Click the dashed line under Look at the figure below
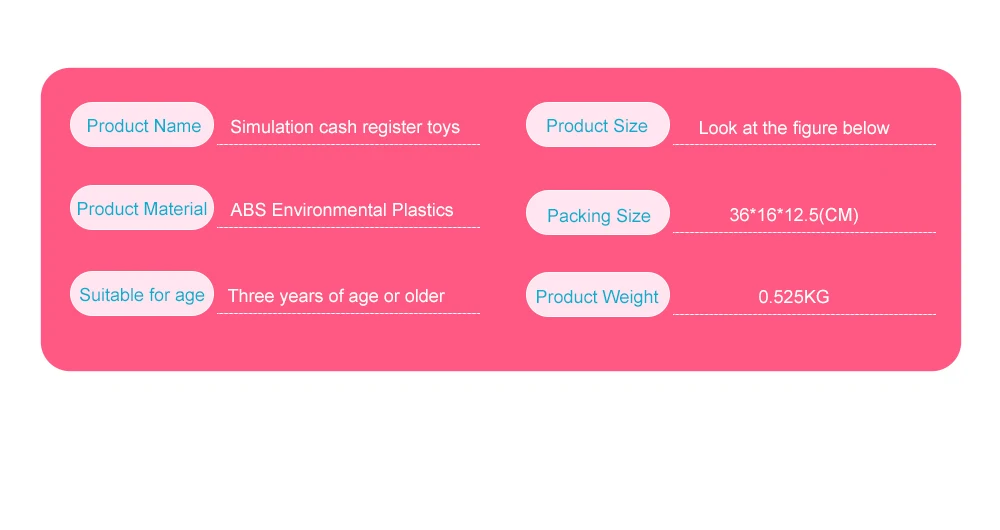The width and height of the screenshot is (1000, 530). click(804, 145)
